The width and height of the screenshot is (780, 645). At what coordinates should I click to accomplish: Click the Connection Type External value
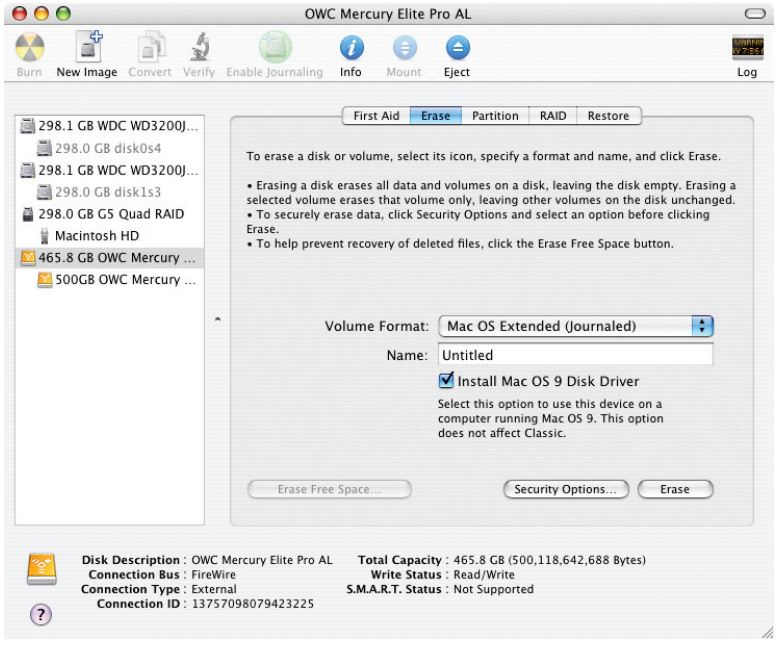click(x=214, y=589)
